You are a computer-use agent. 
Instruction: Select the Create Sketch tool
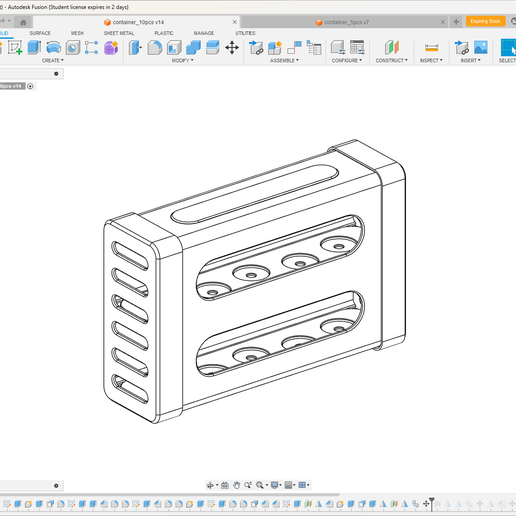coord(15,47)
